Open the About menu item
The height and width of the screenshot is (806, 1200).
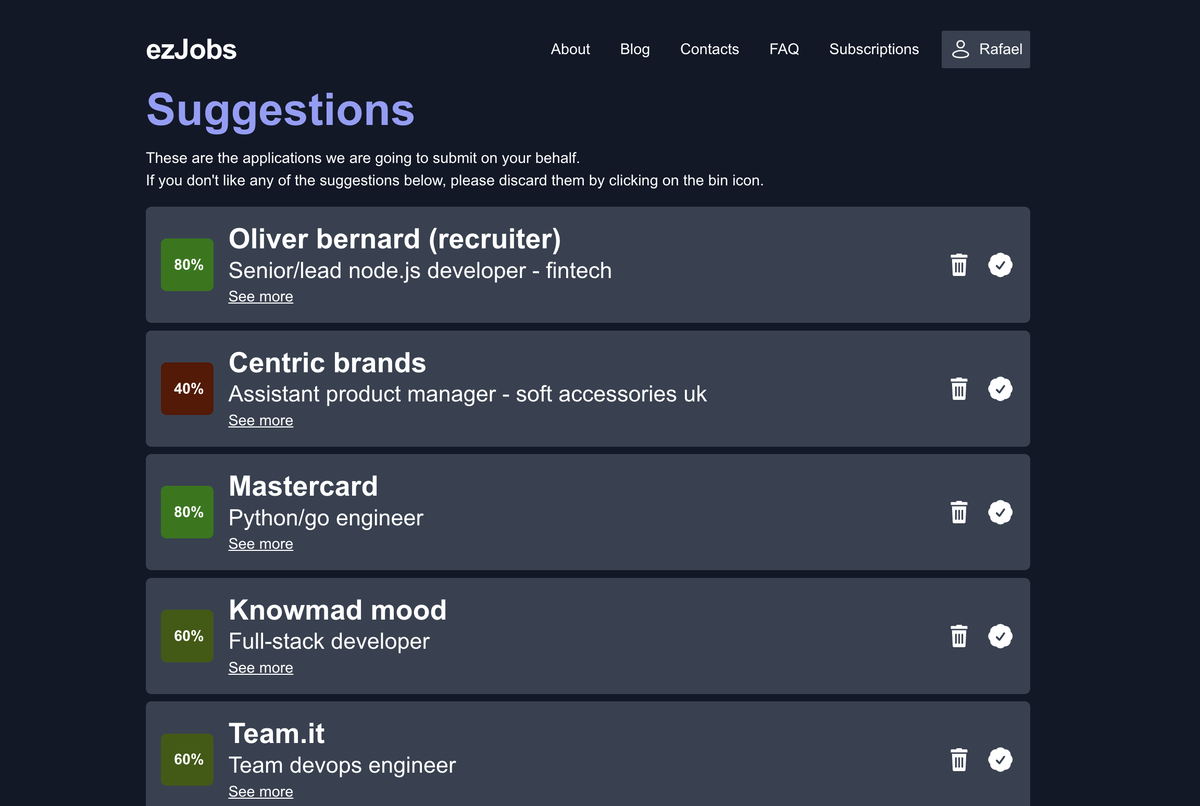click(x=570, y=49)
